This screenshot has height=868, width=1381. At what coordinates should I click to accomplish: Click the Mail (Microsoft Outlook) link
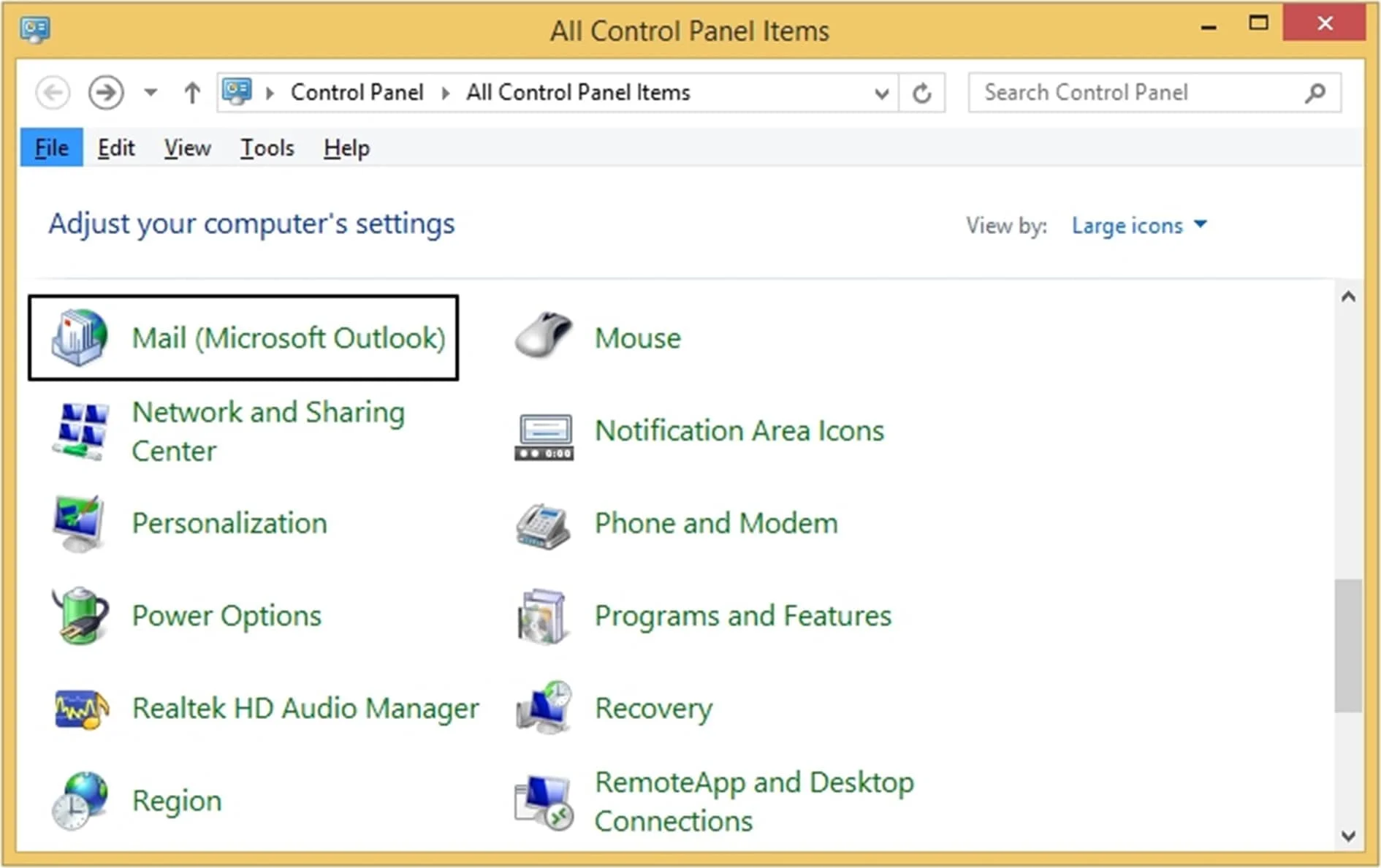tap(289, 338)
